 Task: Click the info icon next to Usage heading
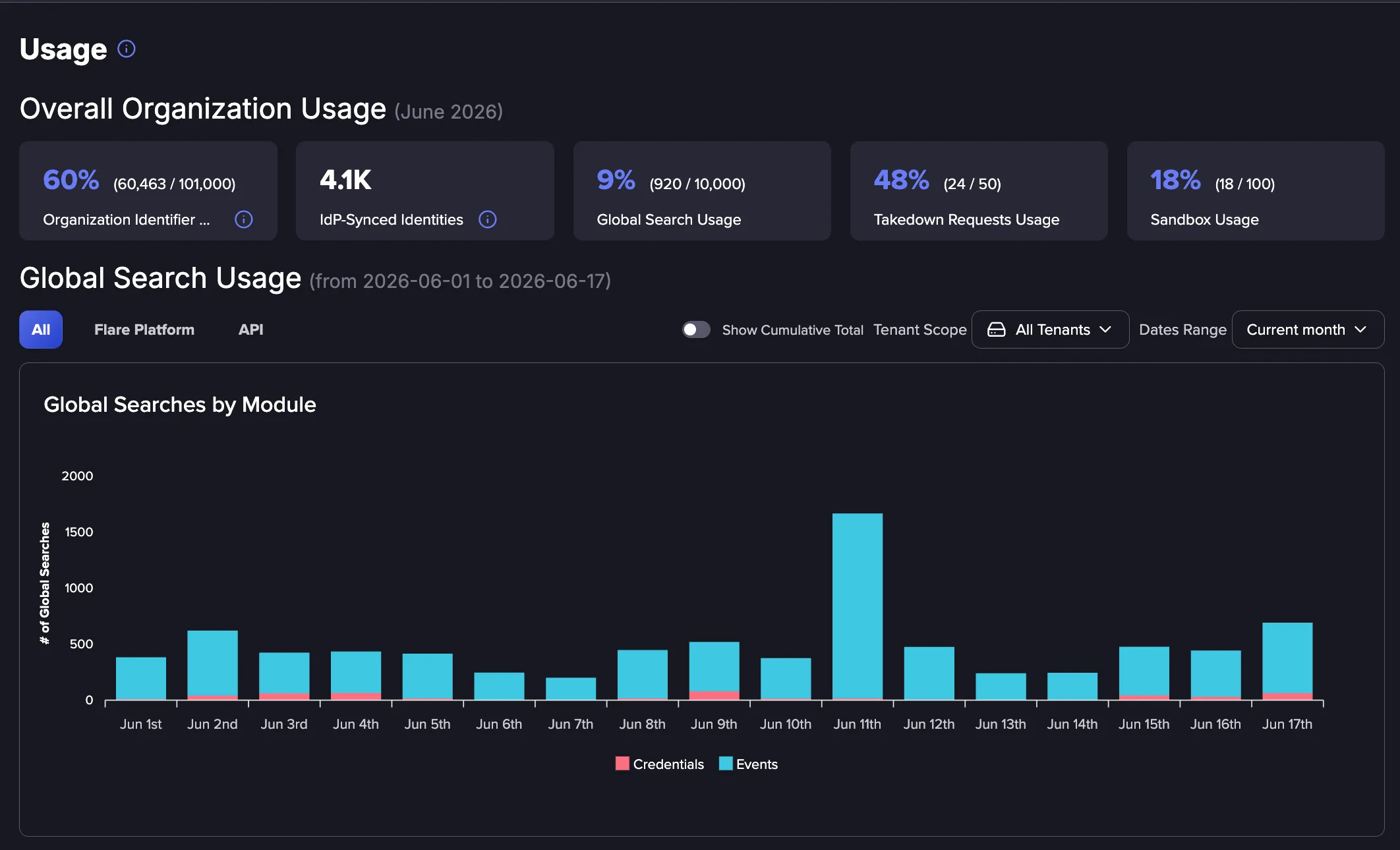click(127, 49)
